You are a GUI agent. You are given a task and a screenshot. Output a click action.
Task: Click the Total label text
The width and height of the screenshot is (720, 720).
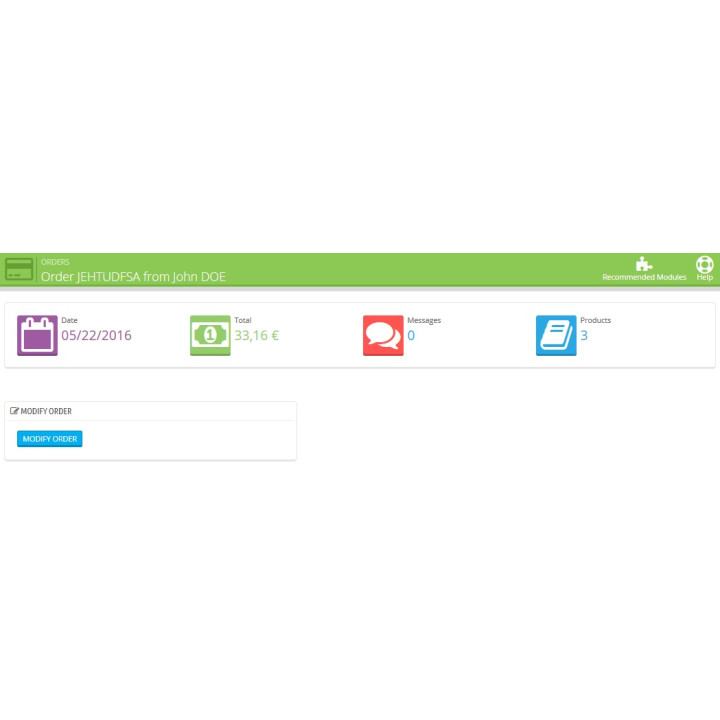click(243, 321)
